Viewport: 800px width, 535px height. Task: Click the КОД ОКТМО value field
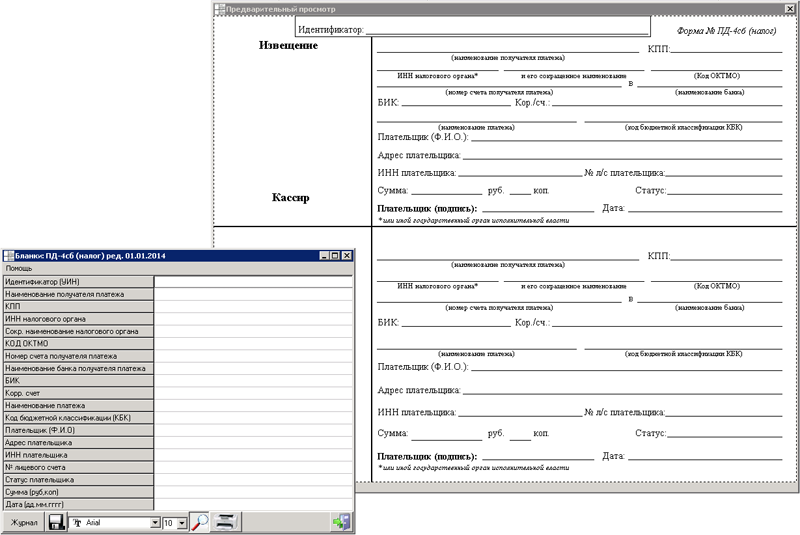click(x=253, y=344)
